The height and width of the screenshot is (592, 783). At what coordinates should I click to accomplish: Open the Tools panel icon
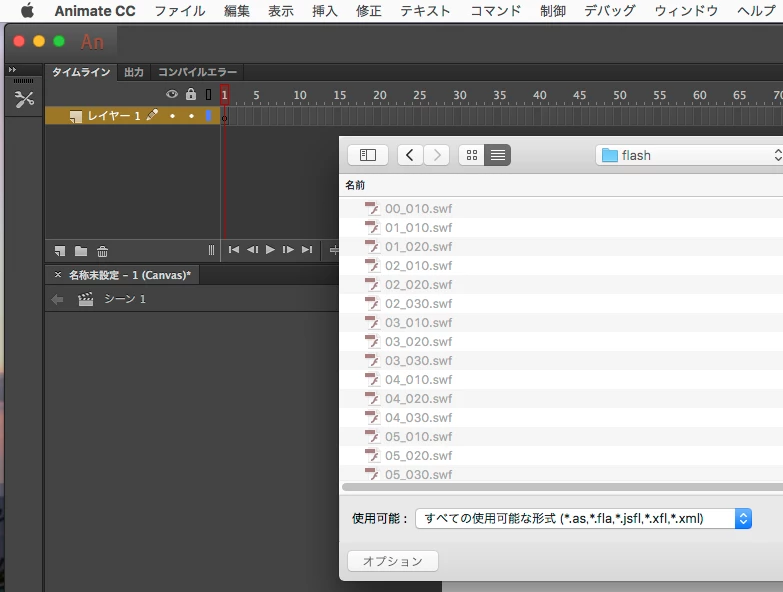click(x=23, y=99)
